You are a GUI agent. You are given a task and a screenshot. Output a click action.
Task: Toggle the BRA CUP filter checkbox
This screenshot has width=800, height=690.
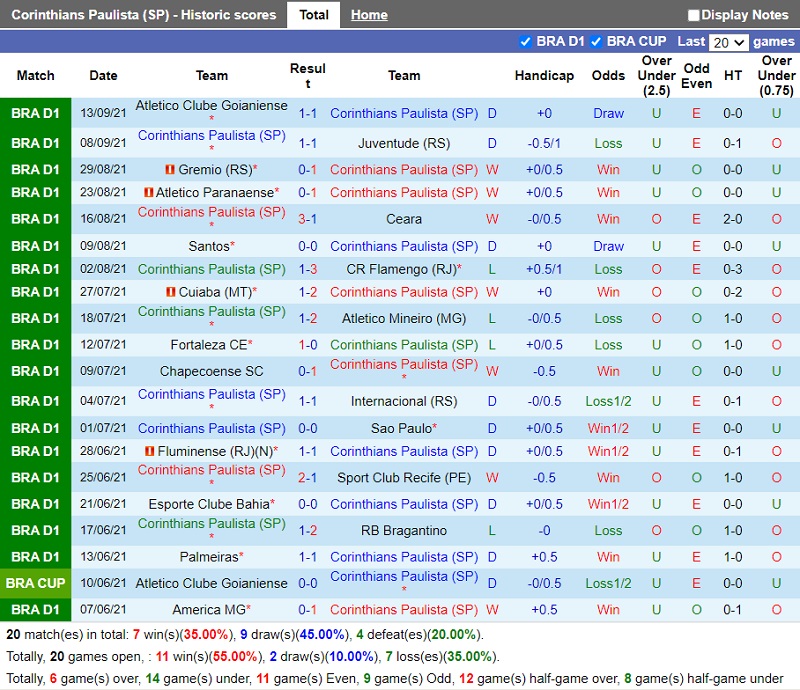point(596,42)
